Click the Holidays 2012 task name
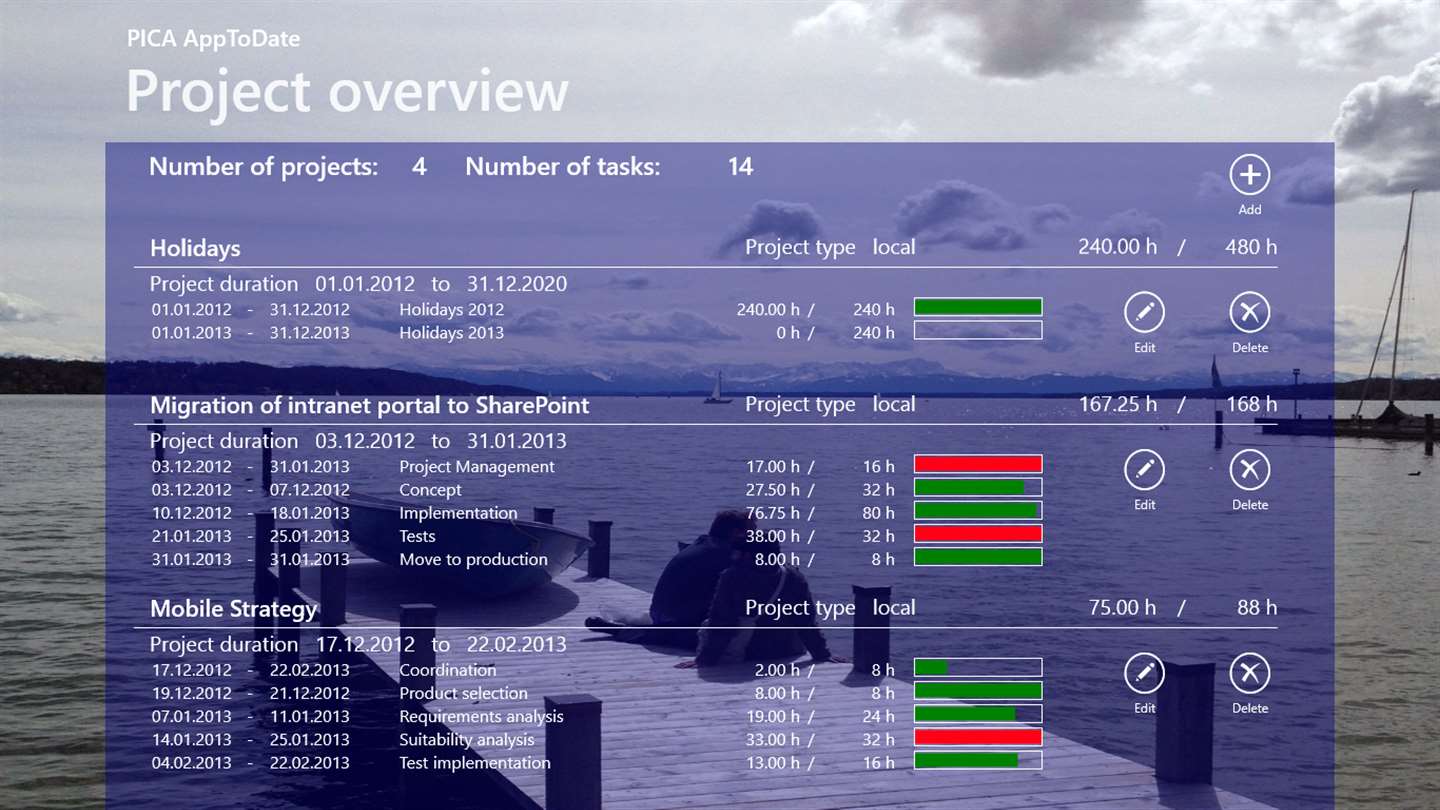This screenshot has height=810, width=1440. (451, 310)
